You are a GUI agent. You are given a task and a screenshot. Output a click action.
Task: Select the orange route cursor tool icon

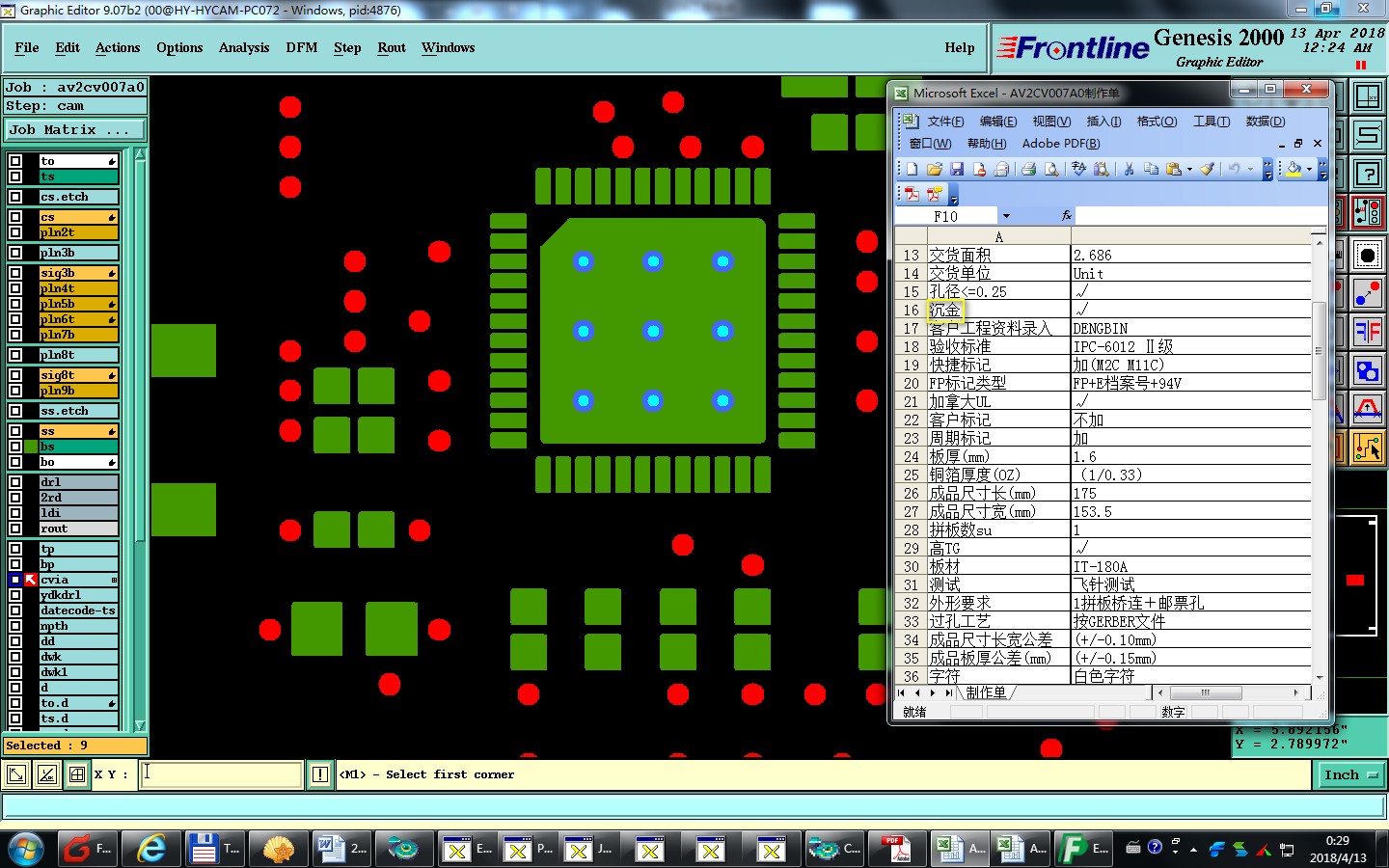[1368, 448]
